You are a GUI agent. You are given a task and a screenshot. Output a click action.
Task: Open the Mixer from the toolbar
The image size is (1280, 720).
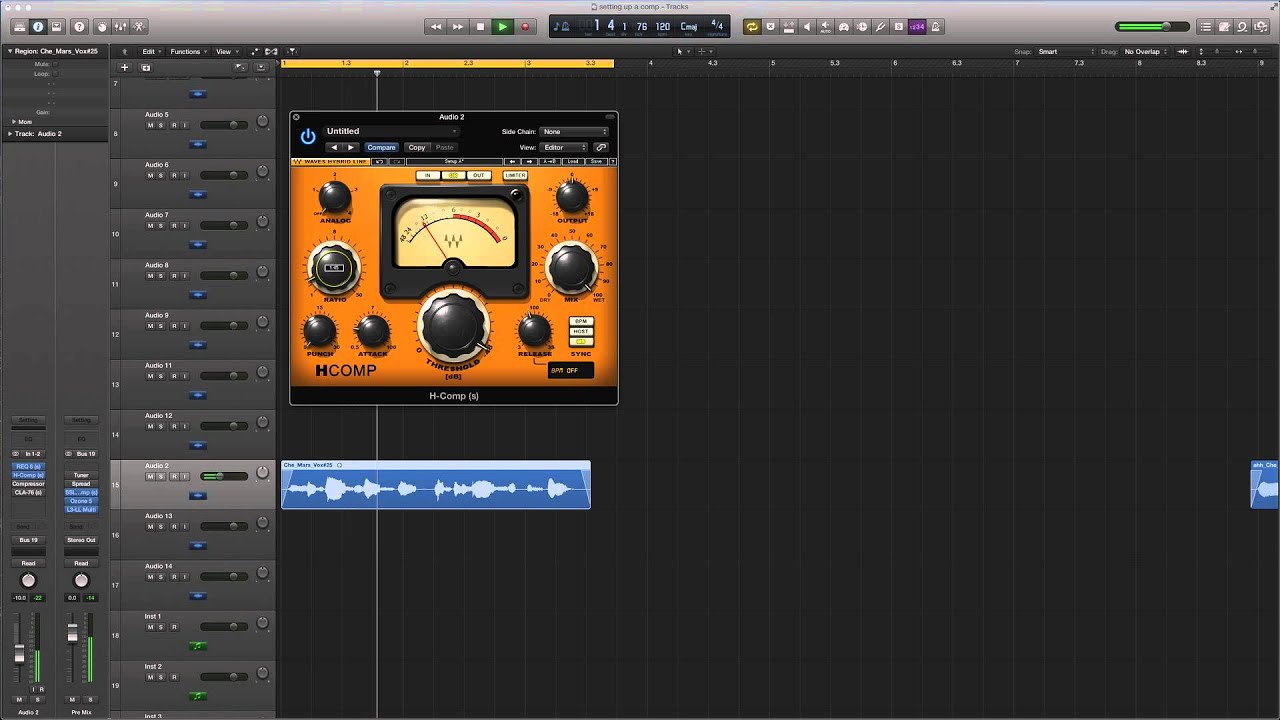click(x=119, y=27)
